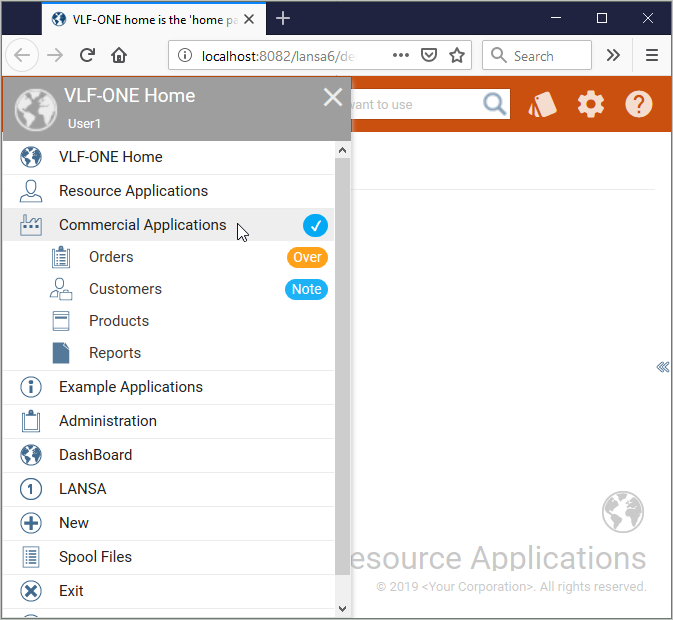Viewport: 673px width, 620px height.
Task: Click the Commercial Applications factory icon
Action: pos(31,225)
